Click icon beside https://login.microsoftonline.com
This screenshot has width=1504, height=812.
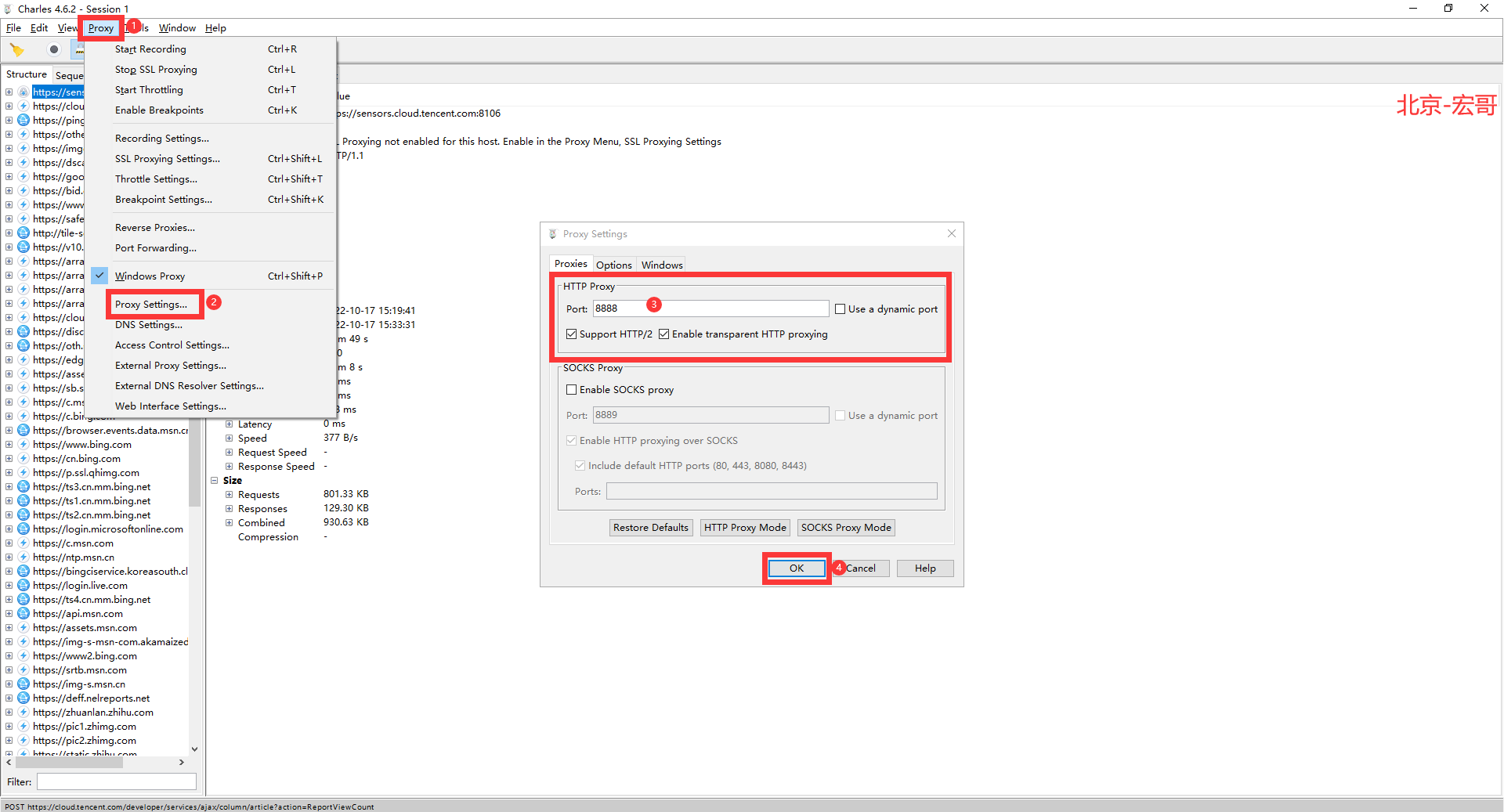[23, 529]
